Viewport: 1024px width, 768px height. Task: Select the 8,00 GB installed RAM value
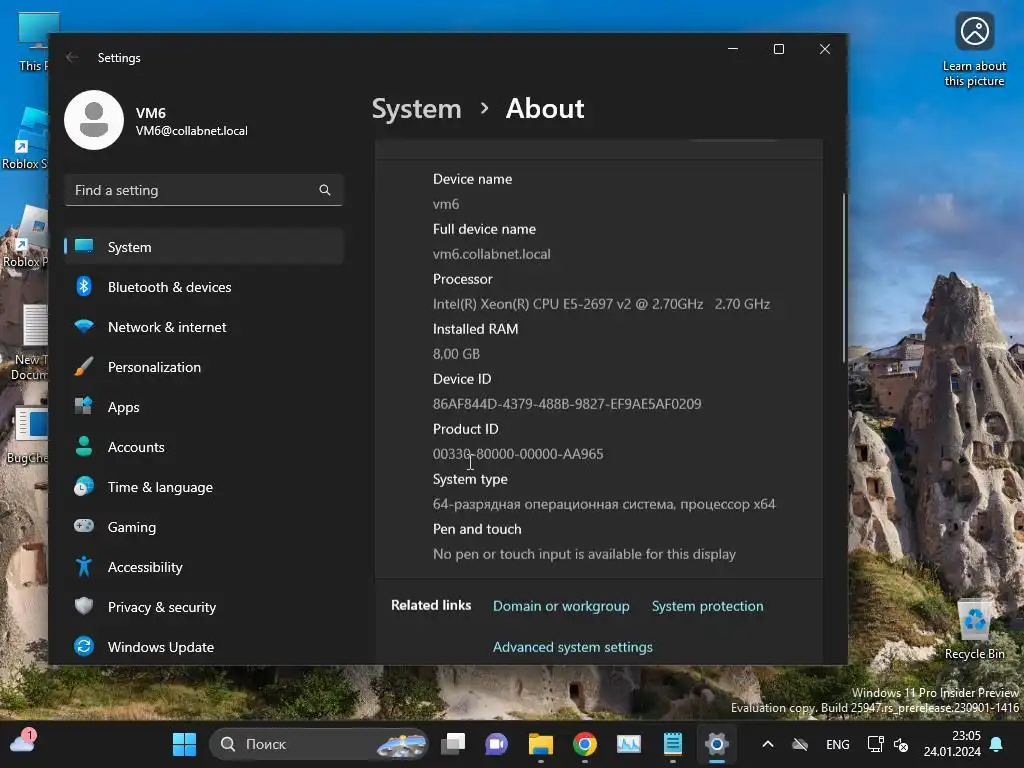[x=456, y=354]
